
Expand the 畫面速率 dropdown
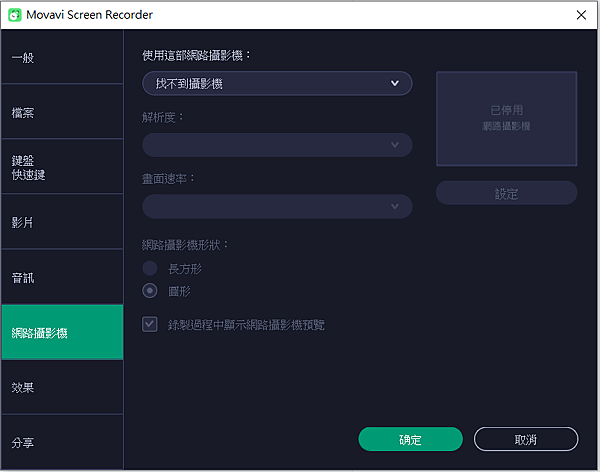pyautogui.click(x=277, y=206)
